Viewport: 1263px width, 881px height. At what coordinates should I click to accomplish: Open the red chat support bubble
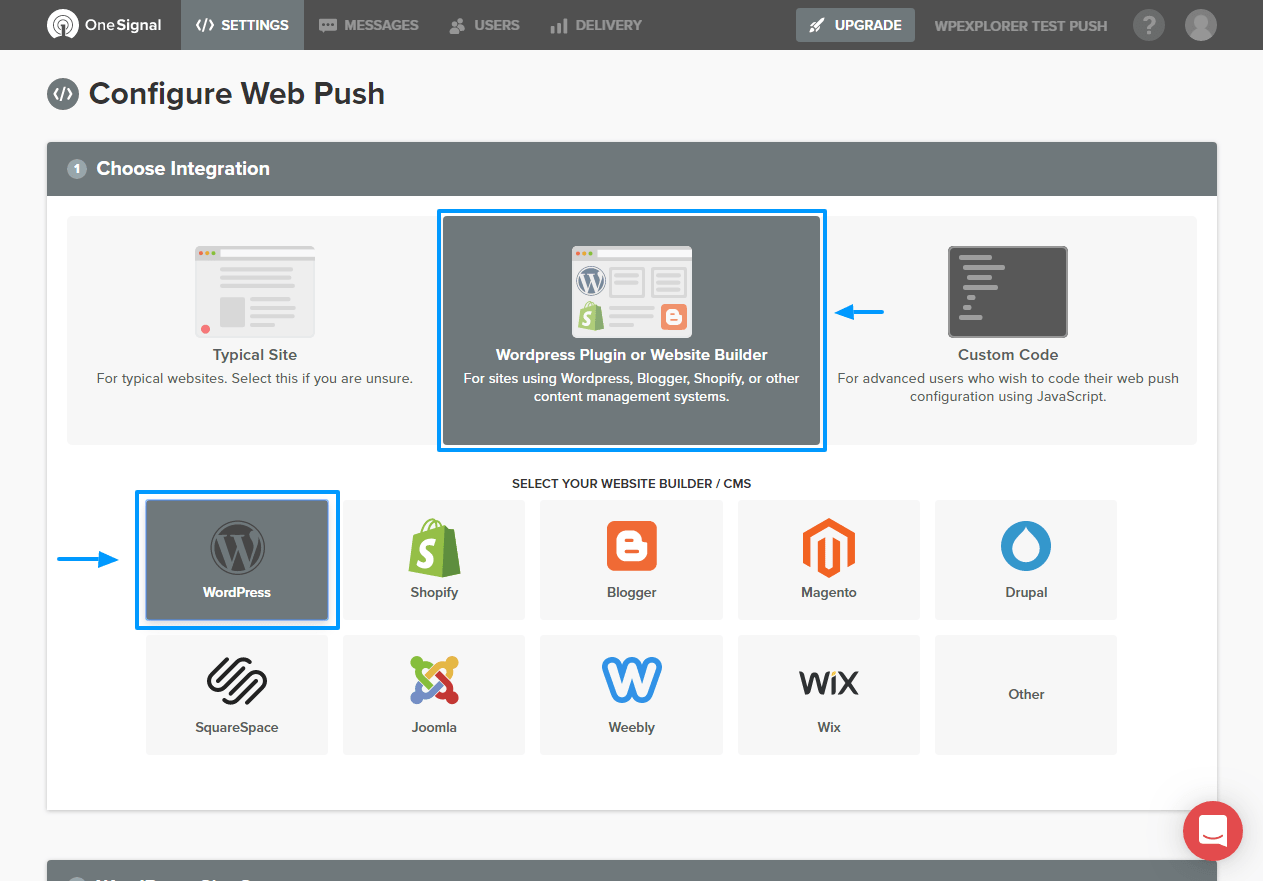click(1213, 830)
